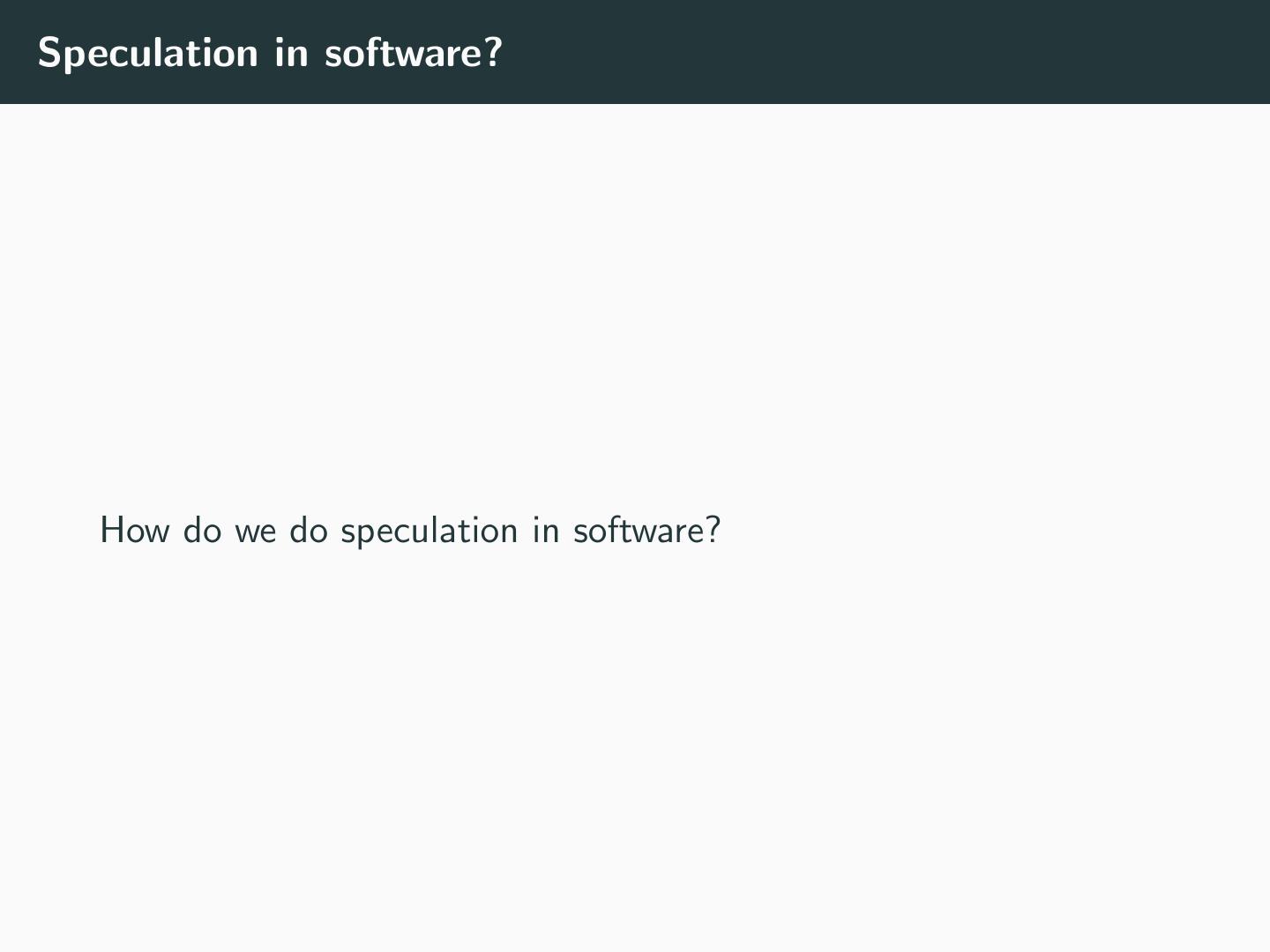Click the word "in" in the body sentence
This screenshot has height=952, width=1270.
pos(545,531)
